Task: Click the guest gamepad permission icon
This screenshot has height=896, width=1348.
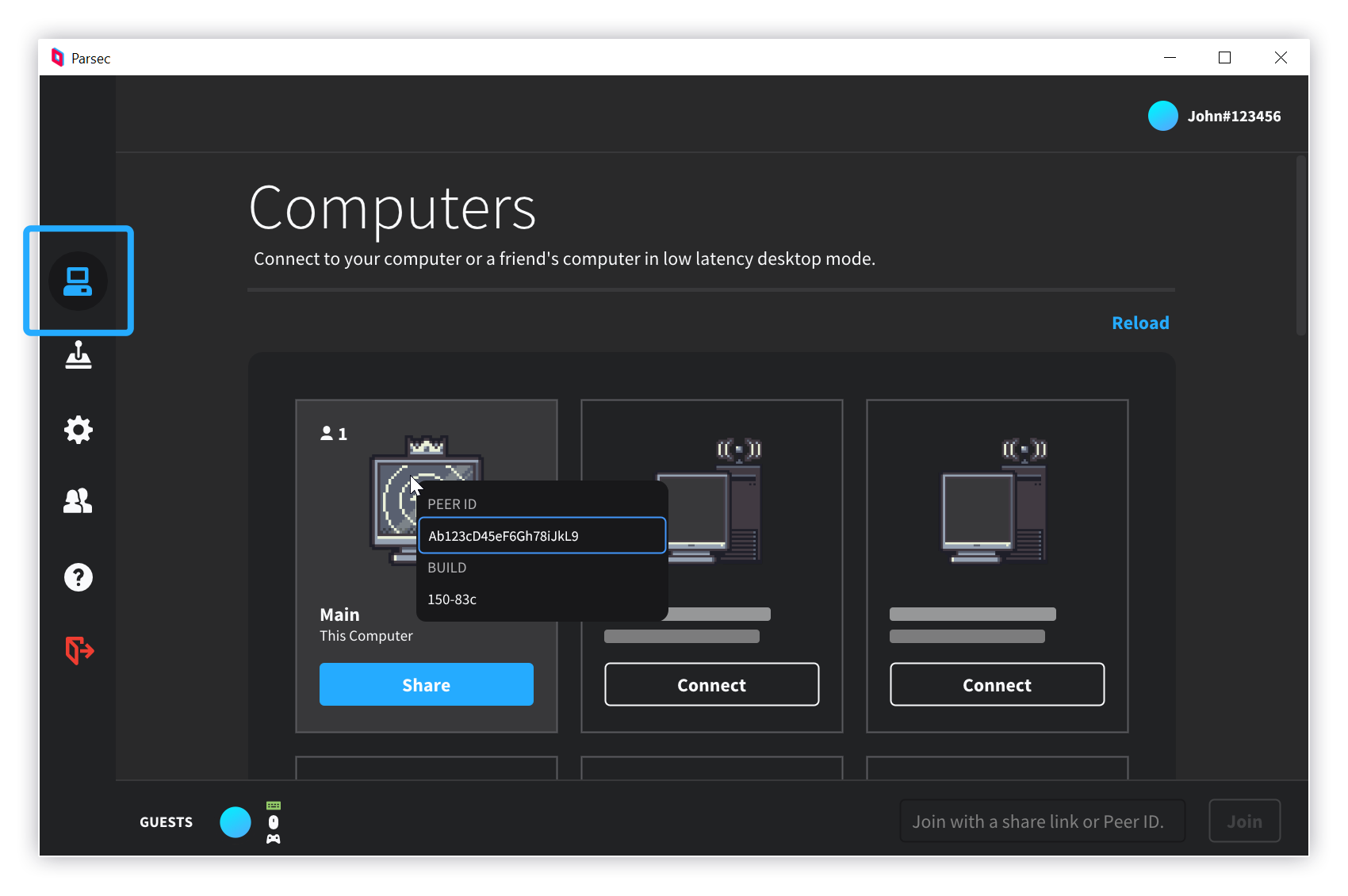Action: point(274,839)
